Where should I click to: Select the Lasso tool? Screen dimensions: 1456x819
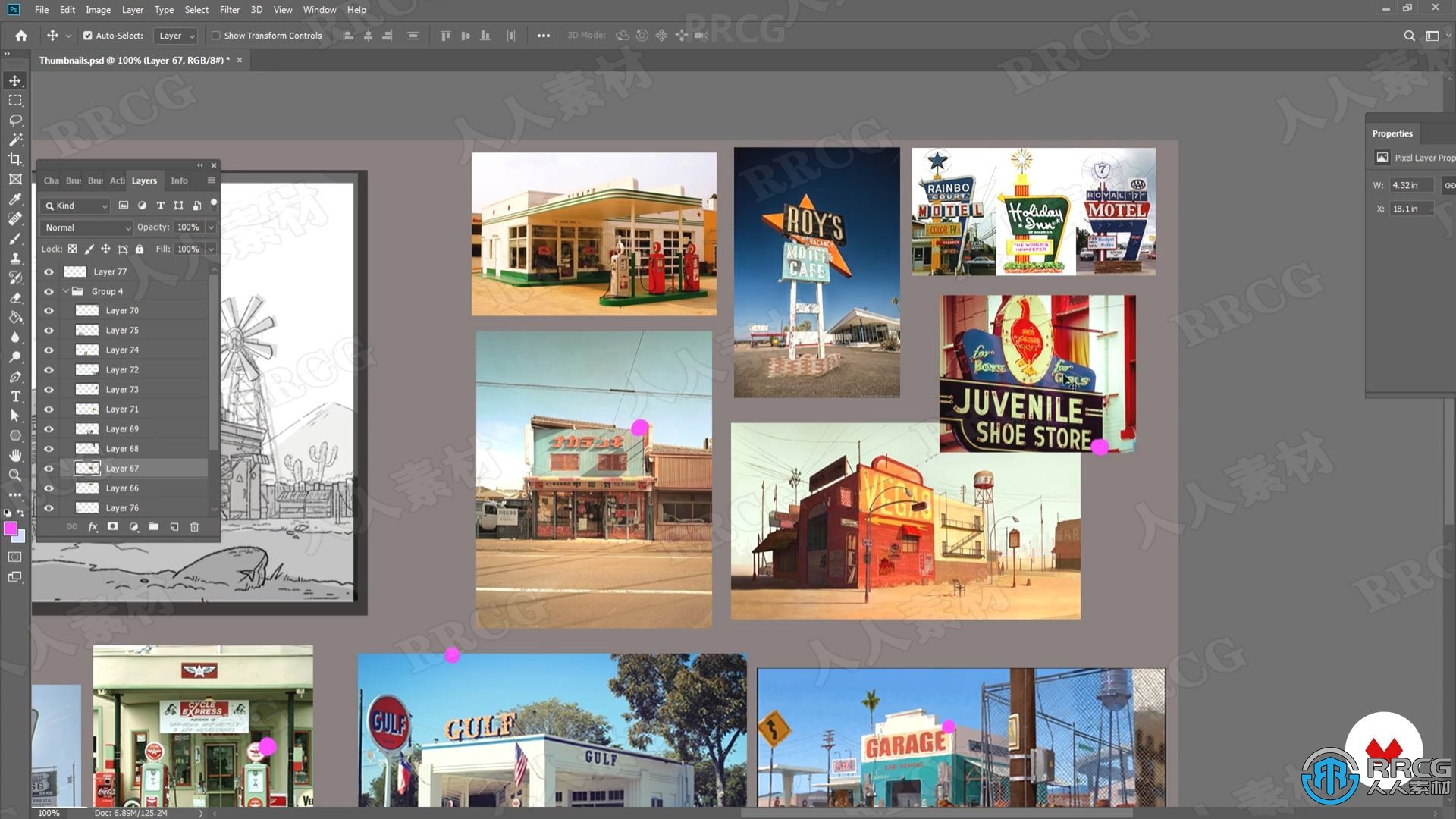coord(15,120)
